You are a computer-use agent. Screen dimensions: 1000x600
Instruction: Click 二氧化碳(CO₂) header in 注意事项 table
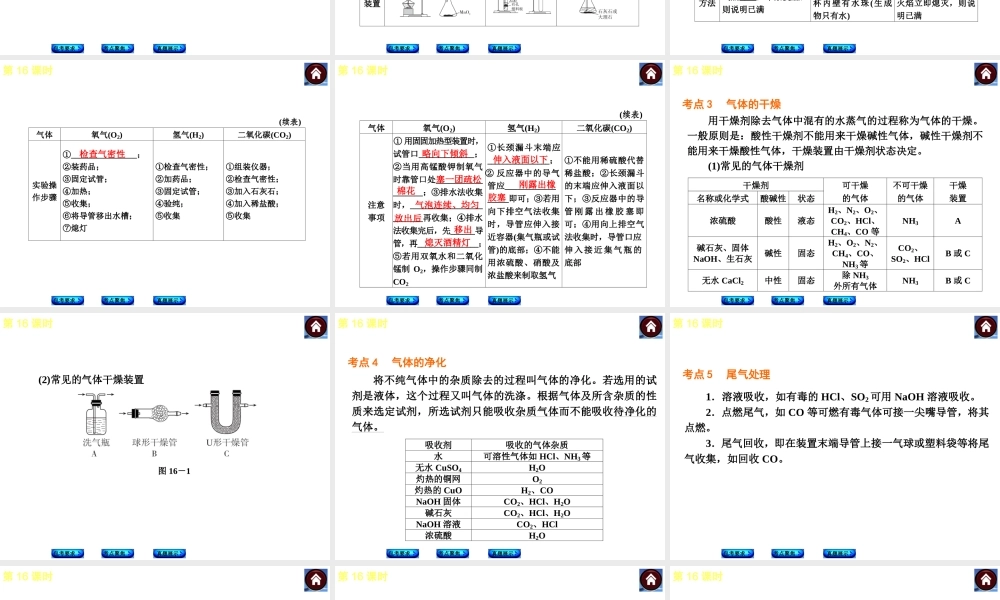pyautogui.click(x=604, y=128)
